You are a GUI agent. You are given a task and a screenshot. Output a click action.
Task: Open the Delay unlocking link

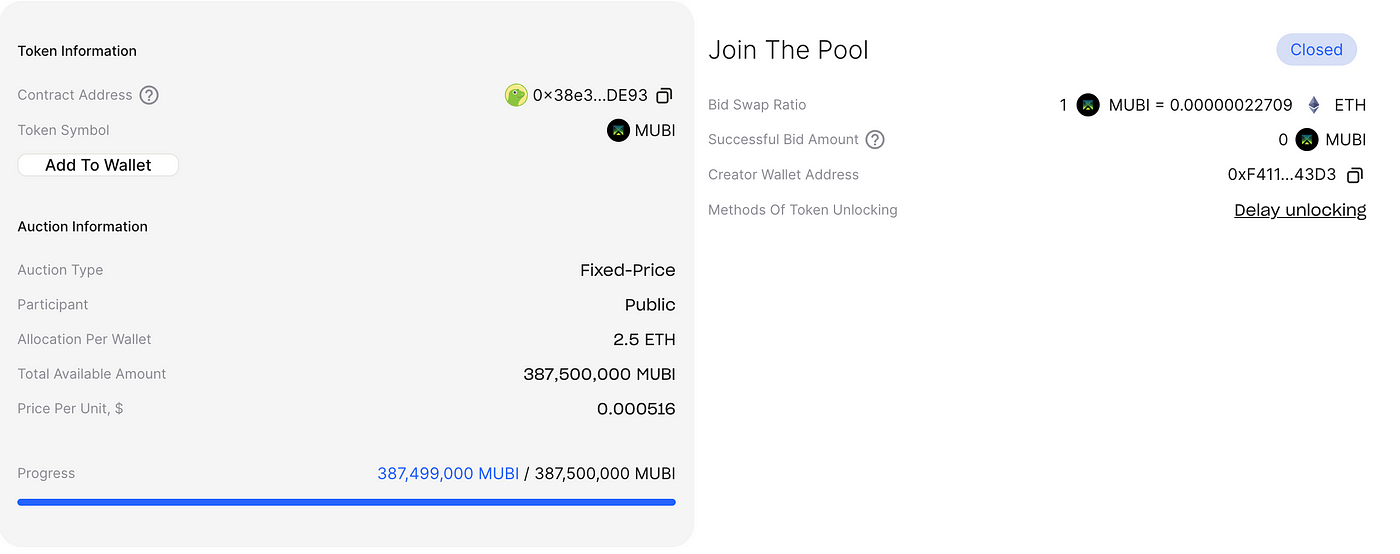(x=1300, y=210)
